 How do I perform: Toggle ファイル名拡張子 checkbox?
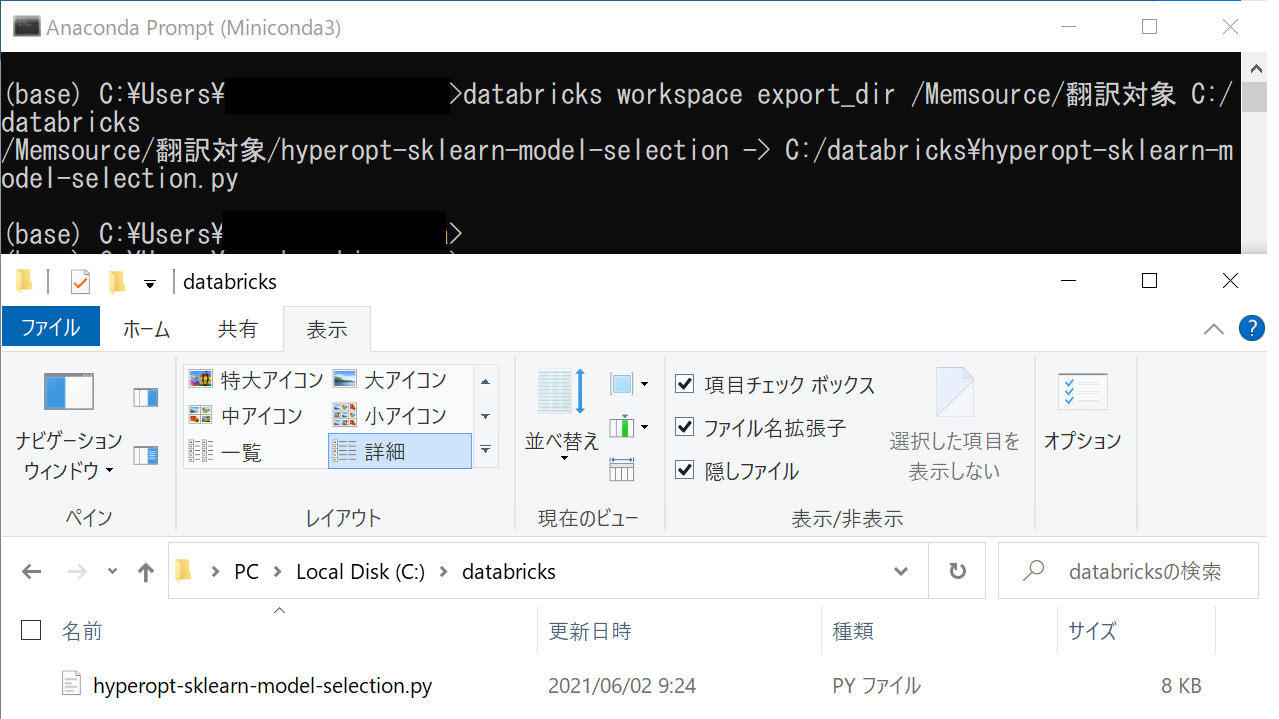[685, 427]
